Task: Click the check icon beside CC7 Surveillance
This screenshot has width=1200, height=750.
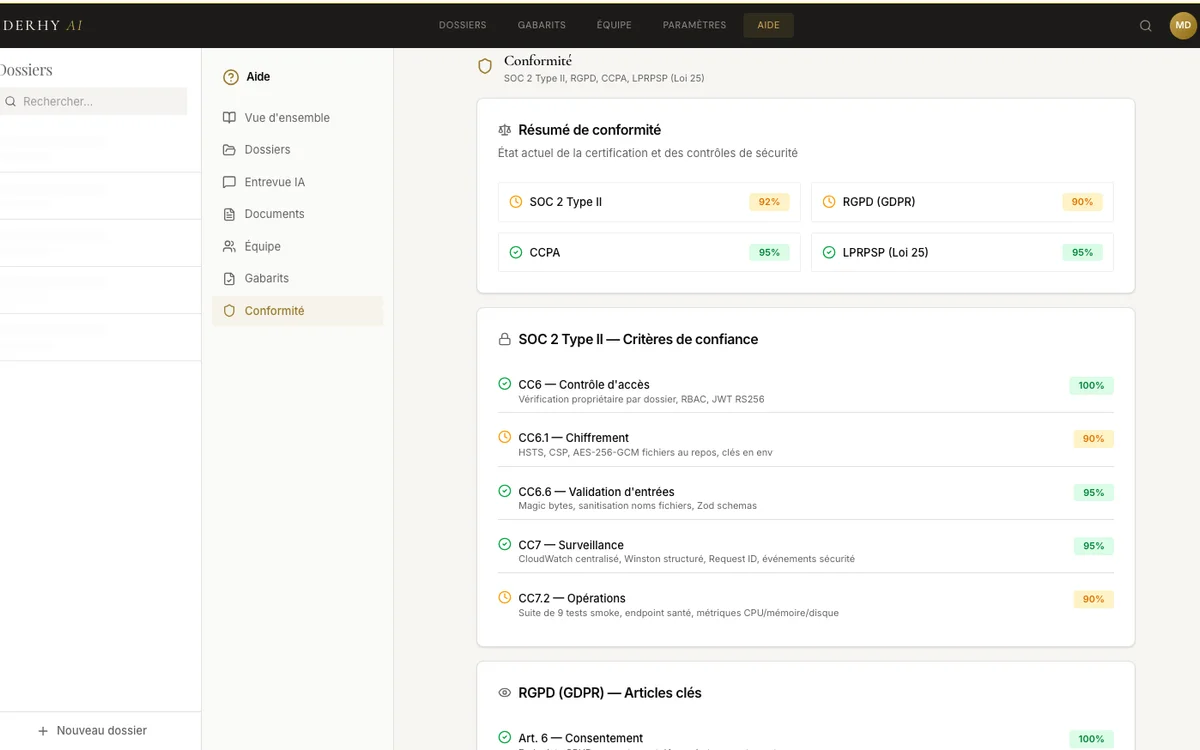Action: pyautogui.click(x=504, y=544)
